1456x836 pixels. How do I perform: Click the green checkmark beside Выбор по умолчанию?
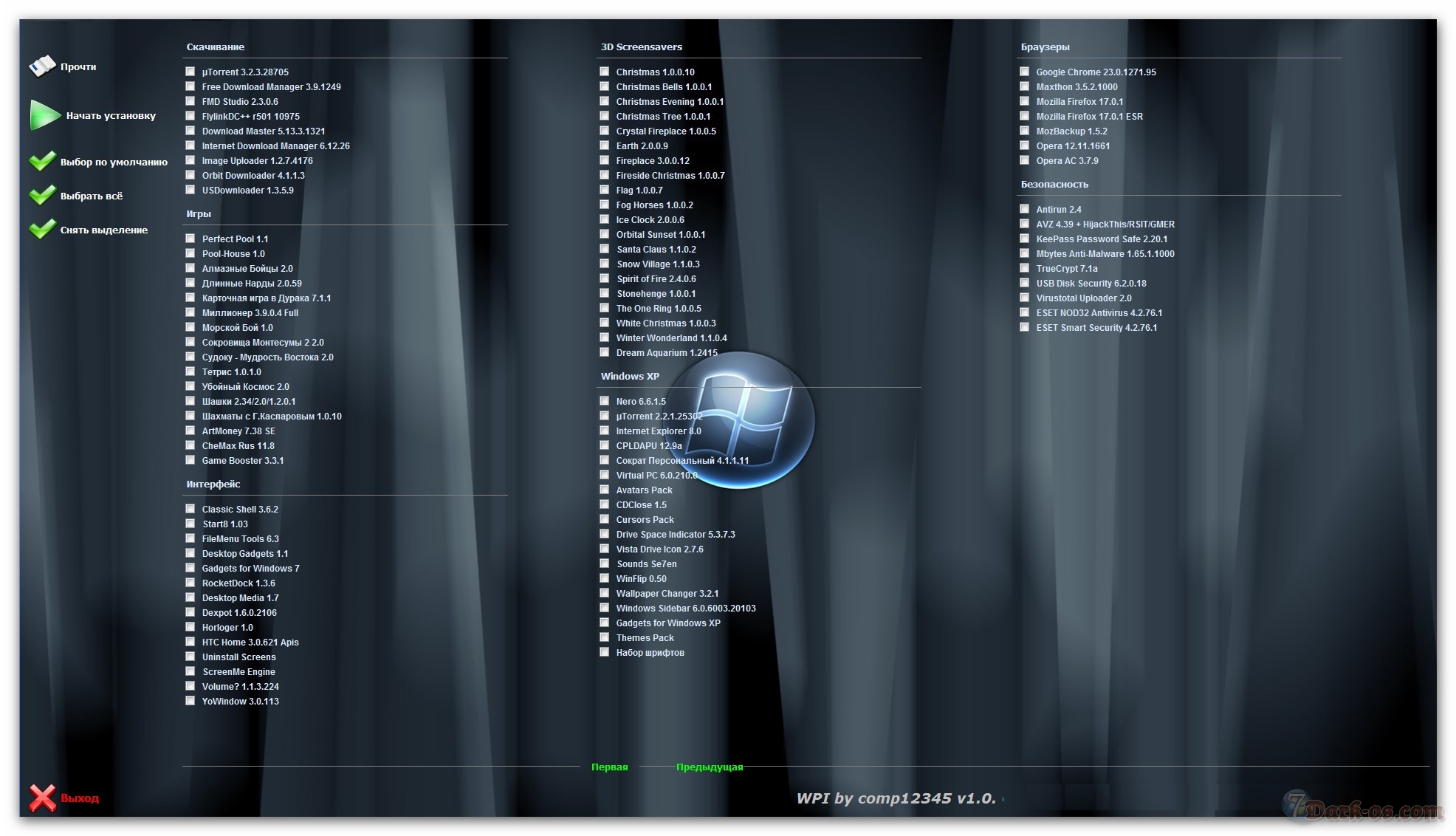click(x=42, y=161)
